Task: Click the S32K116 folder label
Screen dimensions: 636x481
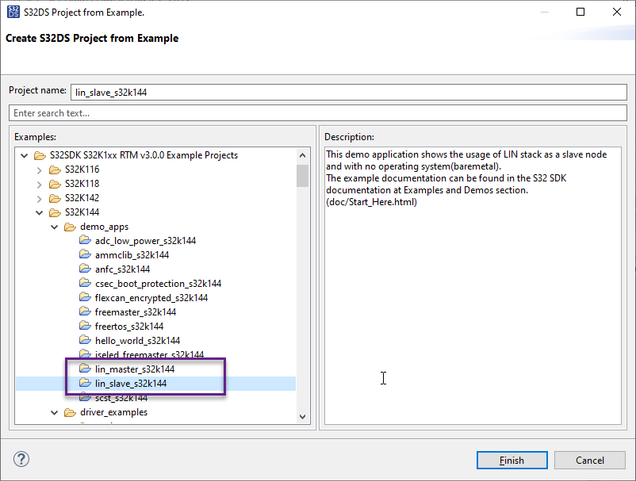Action: [x=82, y=170]
